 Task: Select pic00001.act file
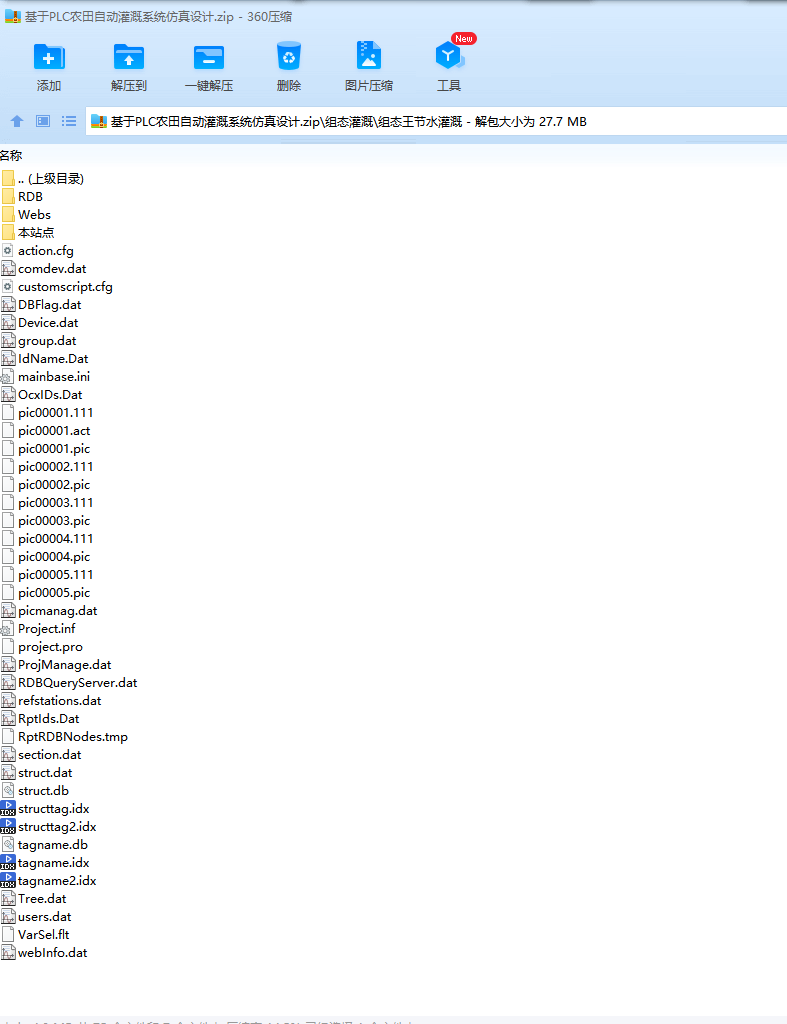coord(54,430)
